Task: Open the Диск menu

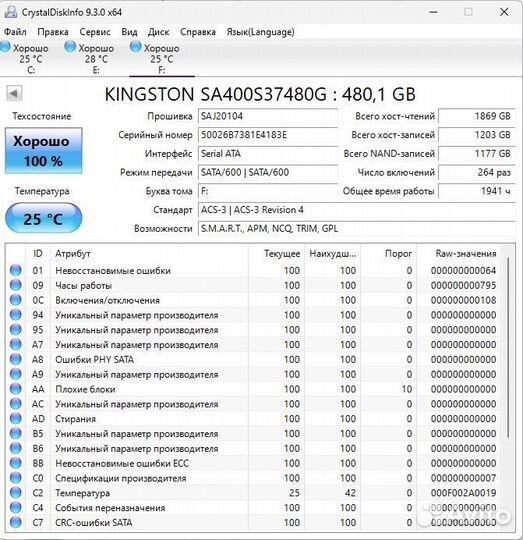Action: 158,32
